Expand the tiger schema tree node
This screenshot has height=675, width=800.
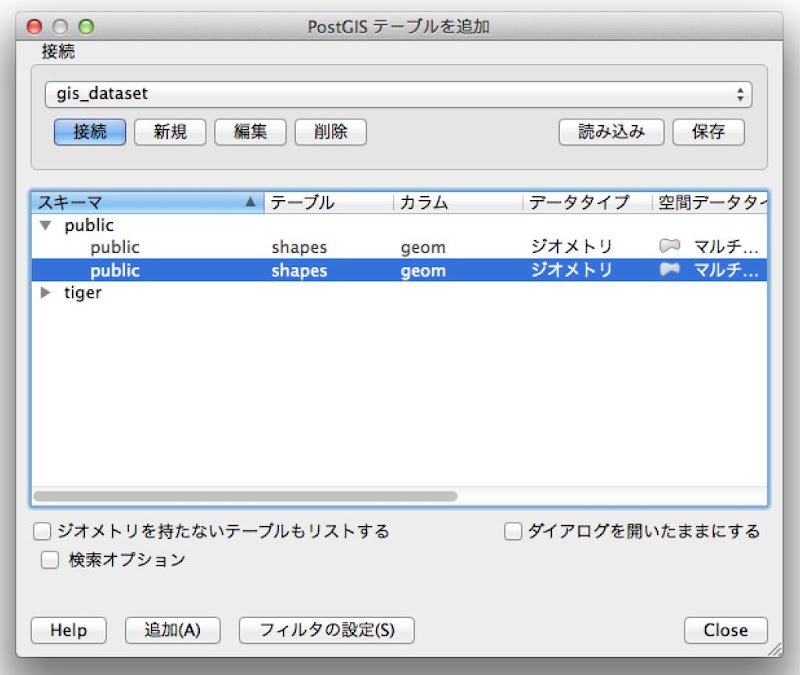[45, 292]
